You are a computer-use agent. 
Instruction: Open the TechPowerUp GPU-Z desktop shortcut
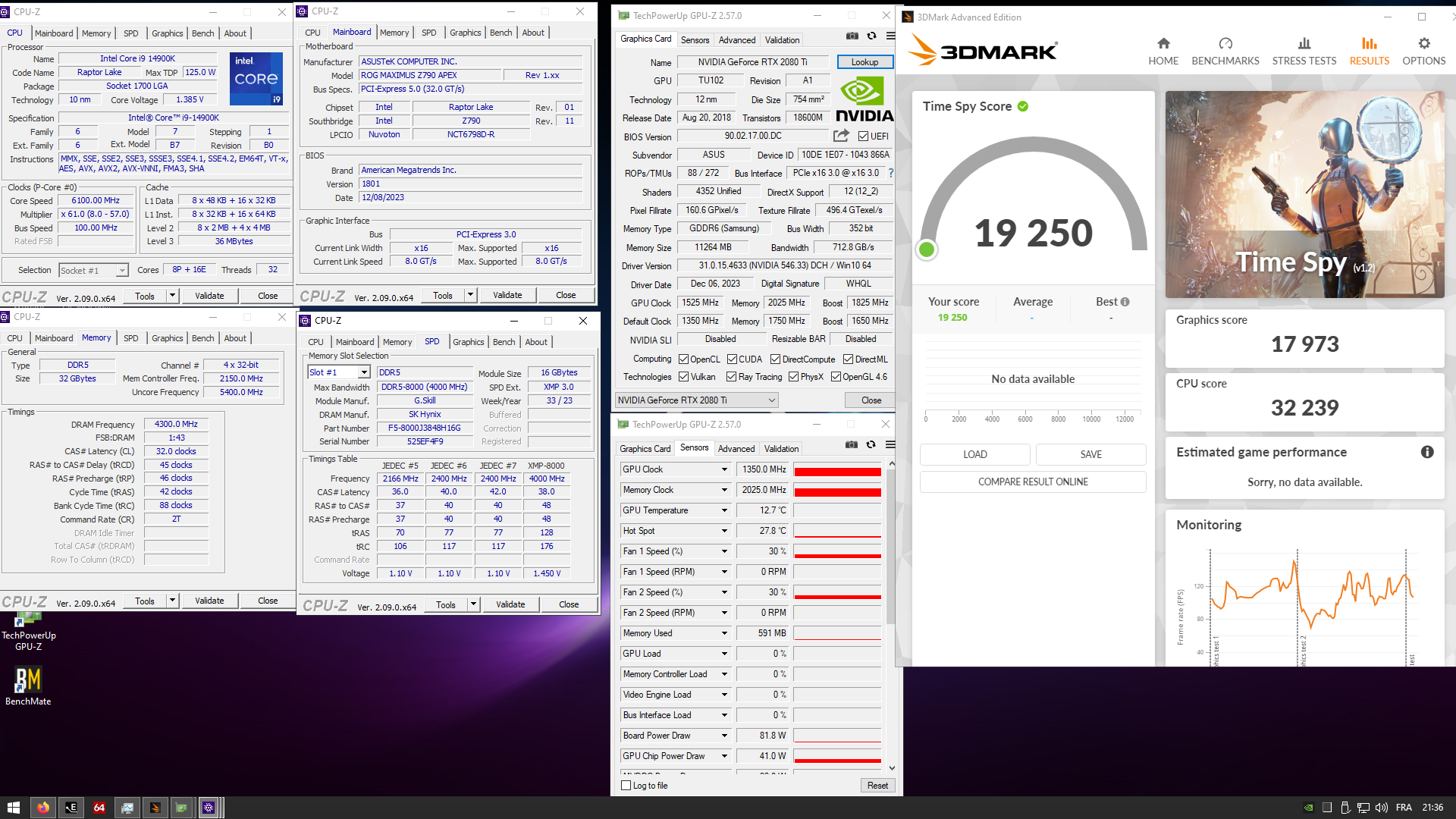(x=28, y=631)
